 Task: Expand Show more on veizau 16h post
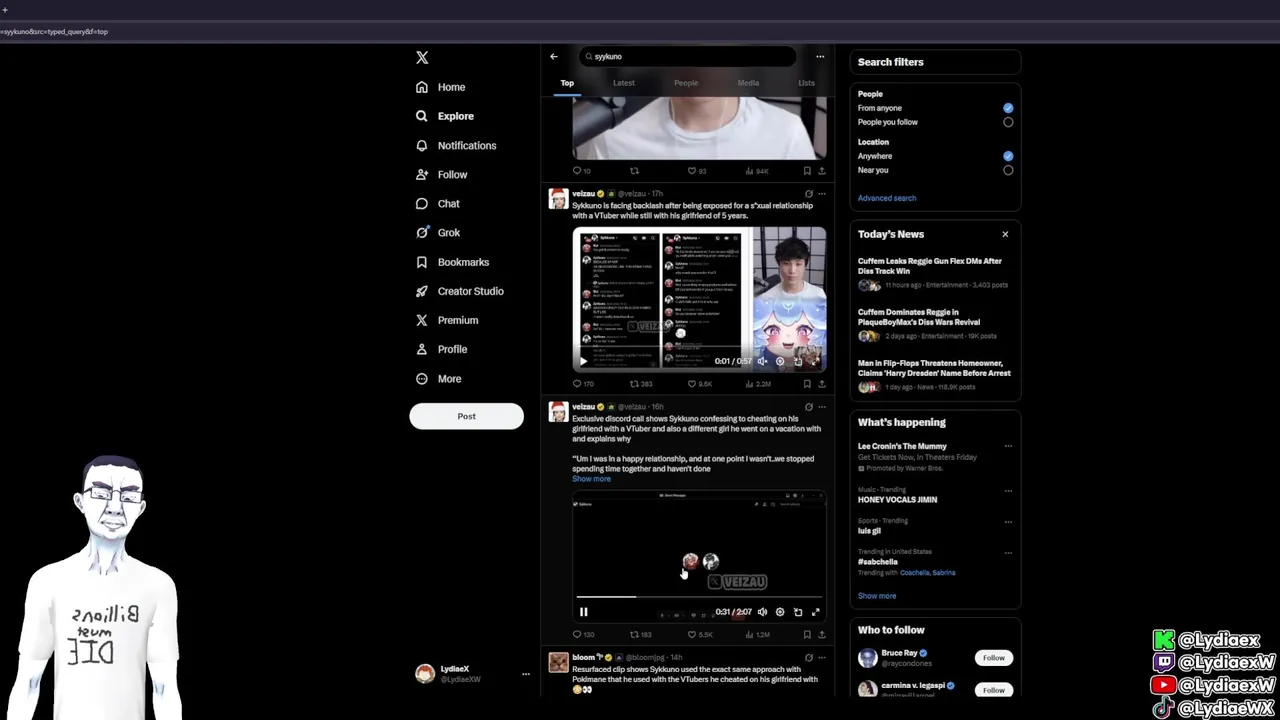(591, 479)
